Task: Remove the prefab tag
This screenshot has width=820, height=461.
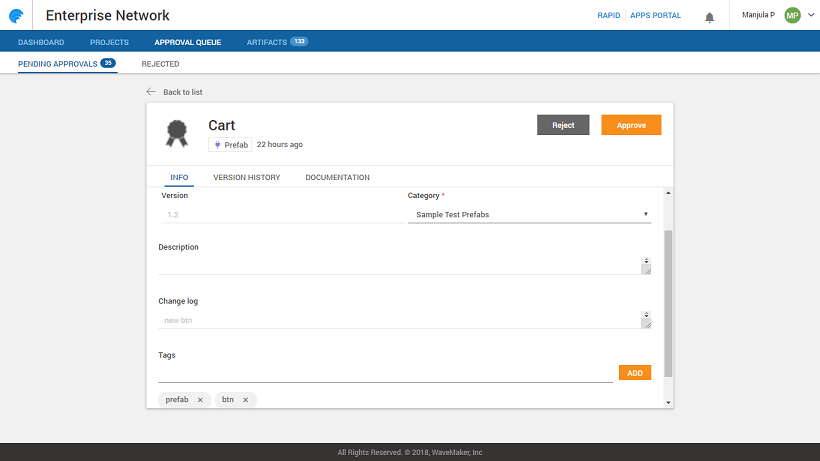Action: (x=200, y=400)
